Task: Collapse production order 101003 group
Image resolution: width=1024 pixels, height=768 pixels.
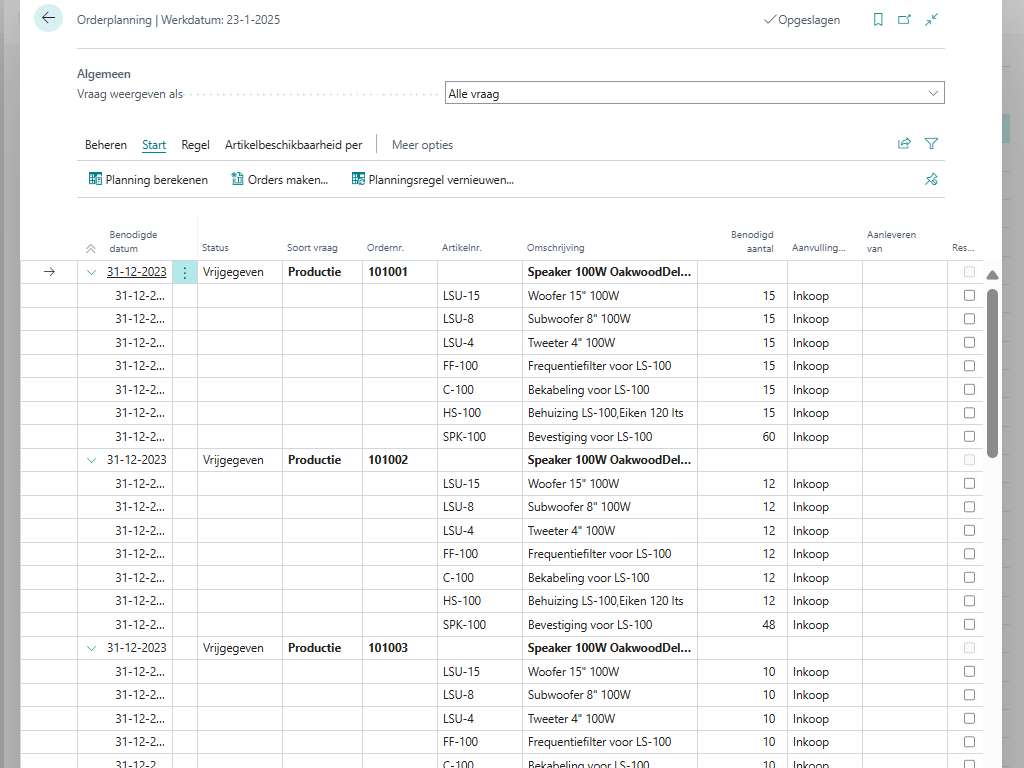Action: (92, 648)
